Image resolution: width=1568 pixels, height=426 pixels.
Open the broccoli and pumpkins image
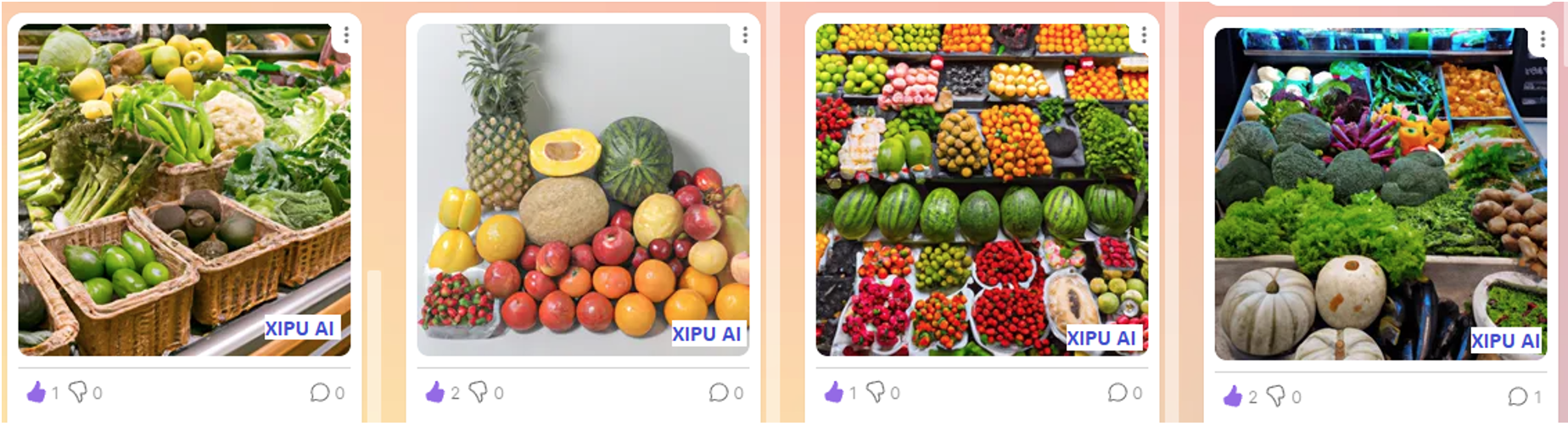tap(1380, 193)
